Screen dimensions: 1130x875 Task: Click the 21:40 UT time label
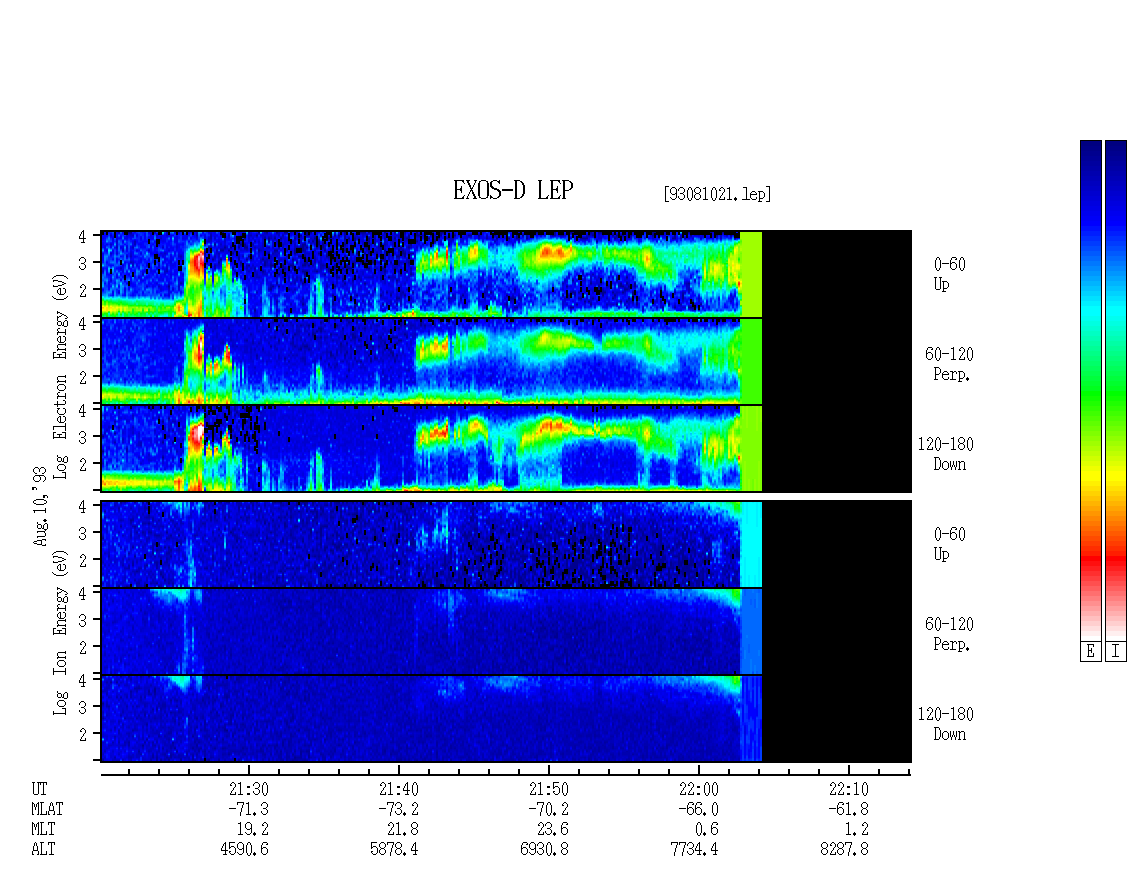coord(399,789)
